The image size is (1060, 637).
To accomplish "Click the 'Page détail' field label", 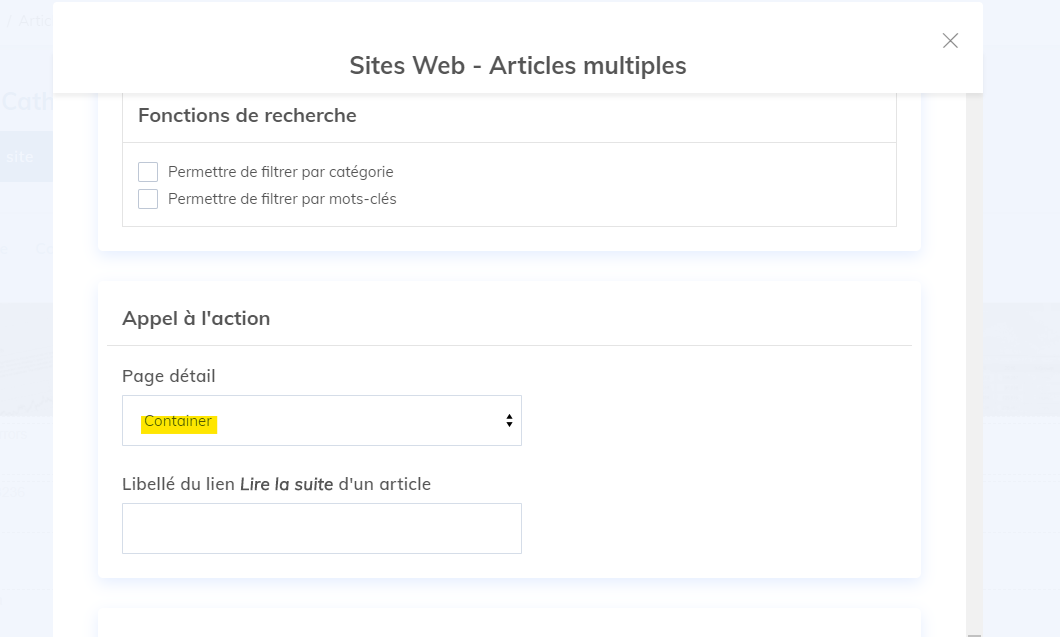I will click(168, 377).
